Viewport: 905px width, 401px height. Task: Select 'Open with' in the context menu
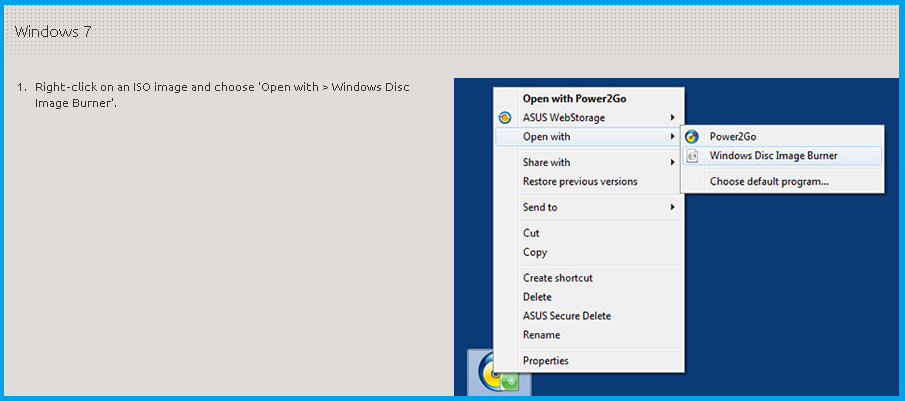(589, 137)
